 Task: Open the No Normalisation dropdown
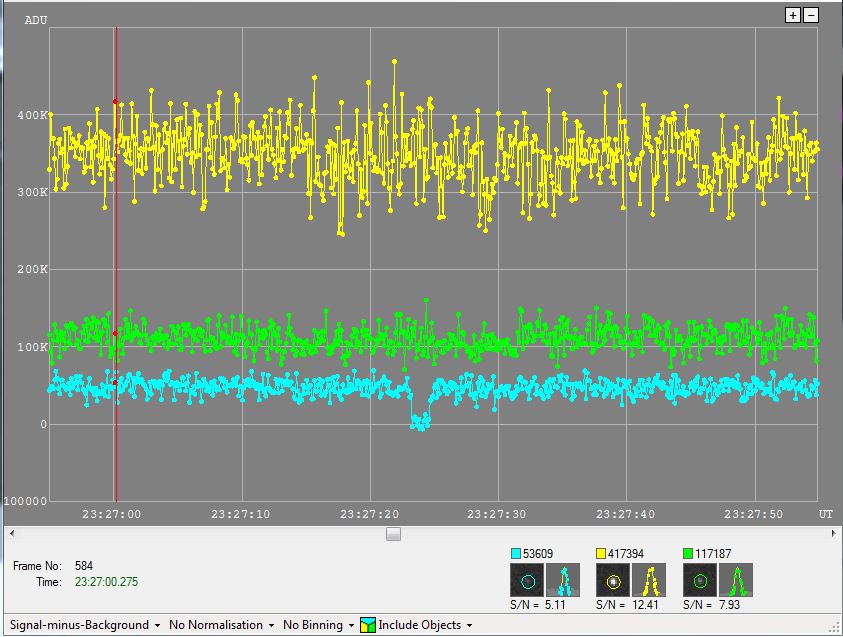[221, 625]
